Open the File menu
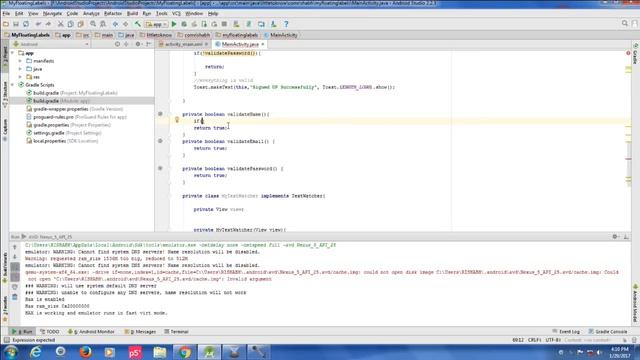640x360 pixels. 6,13
